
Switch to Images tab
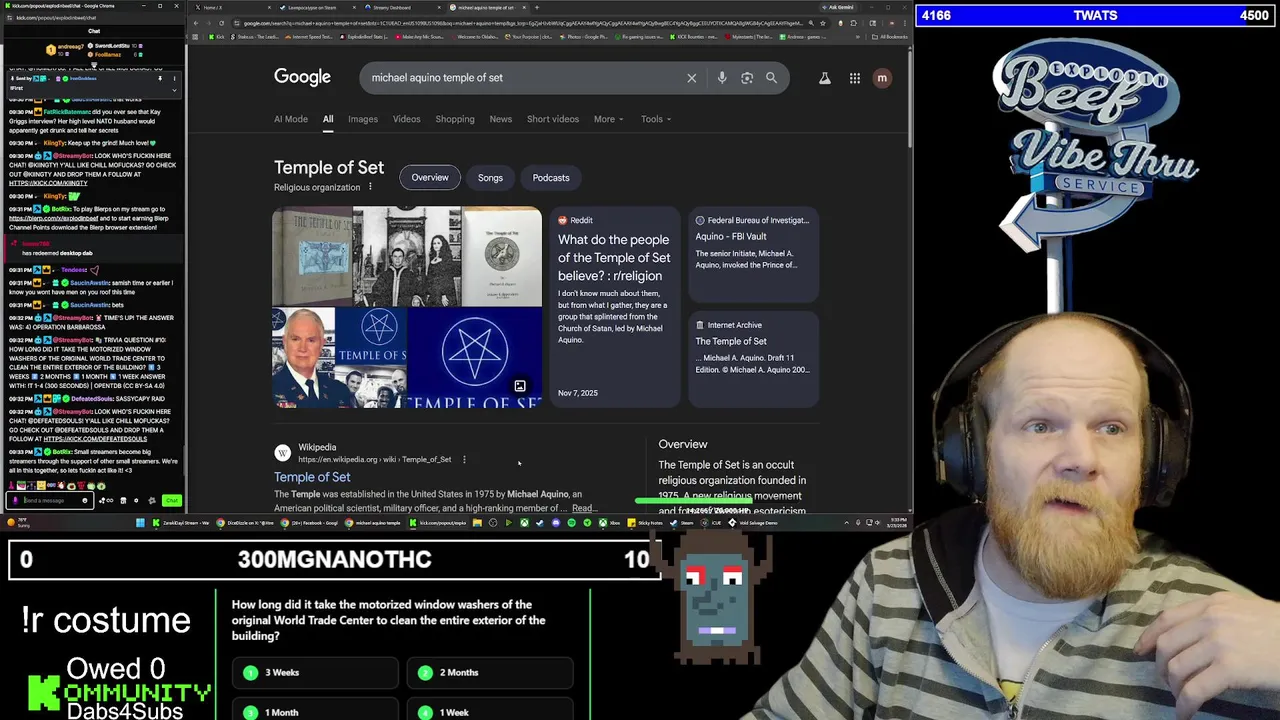coord(363,119)
